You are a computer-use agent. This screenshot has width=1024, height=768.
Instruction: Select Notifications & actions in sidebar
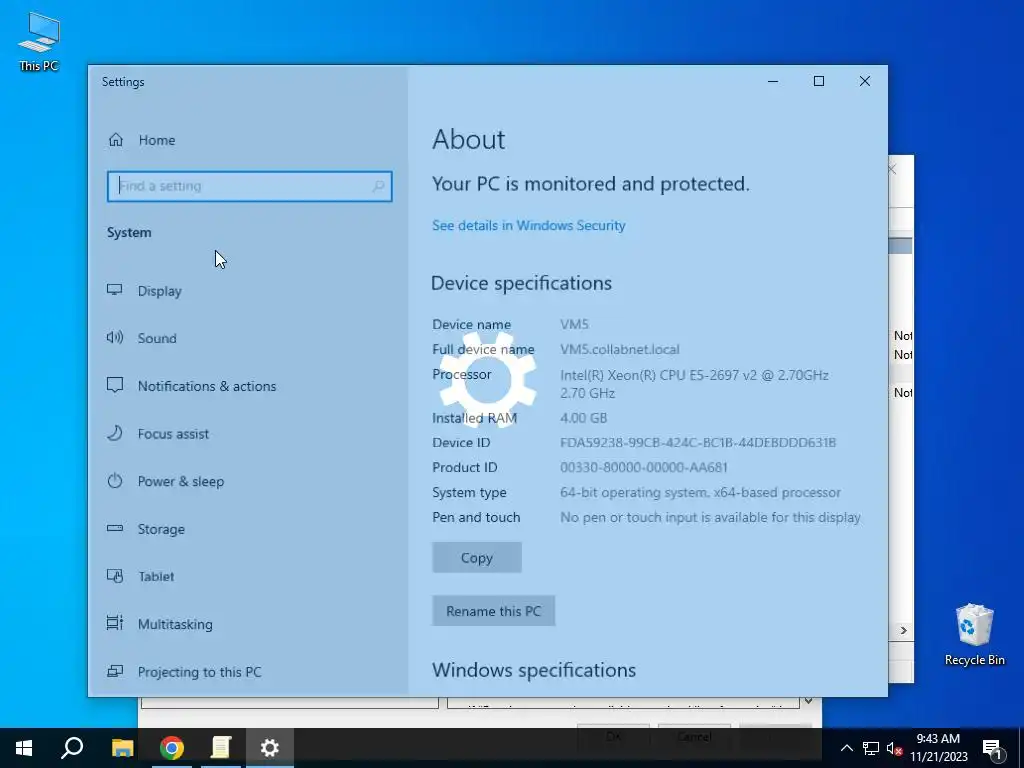206,386
